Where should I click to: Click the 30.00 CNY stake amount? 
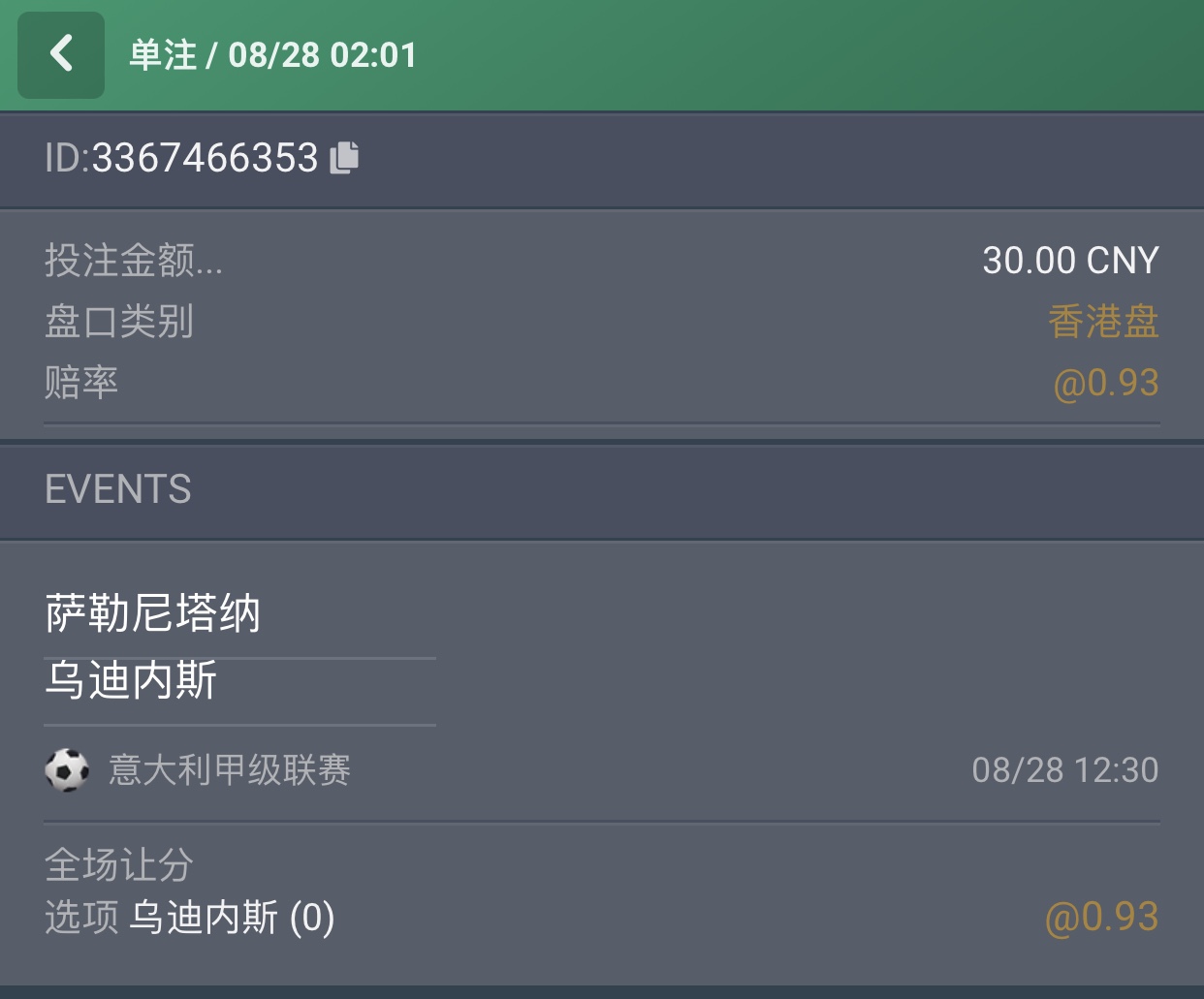(1069, 261)
